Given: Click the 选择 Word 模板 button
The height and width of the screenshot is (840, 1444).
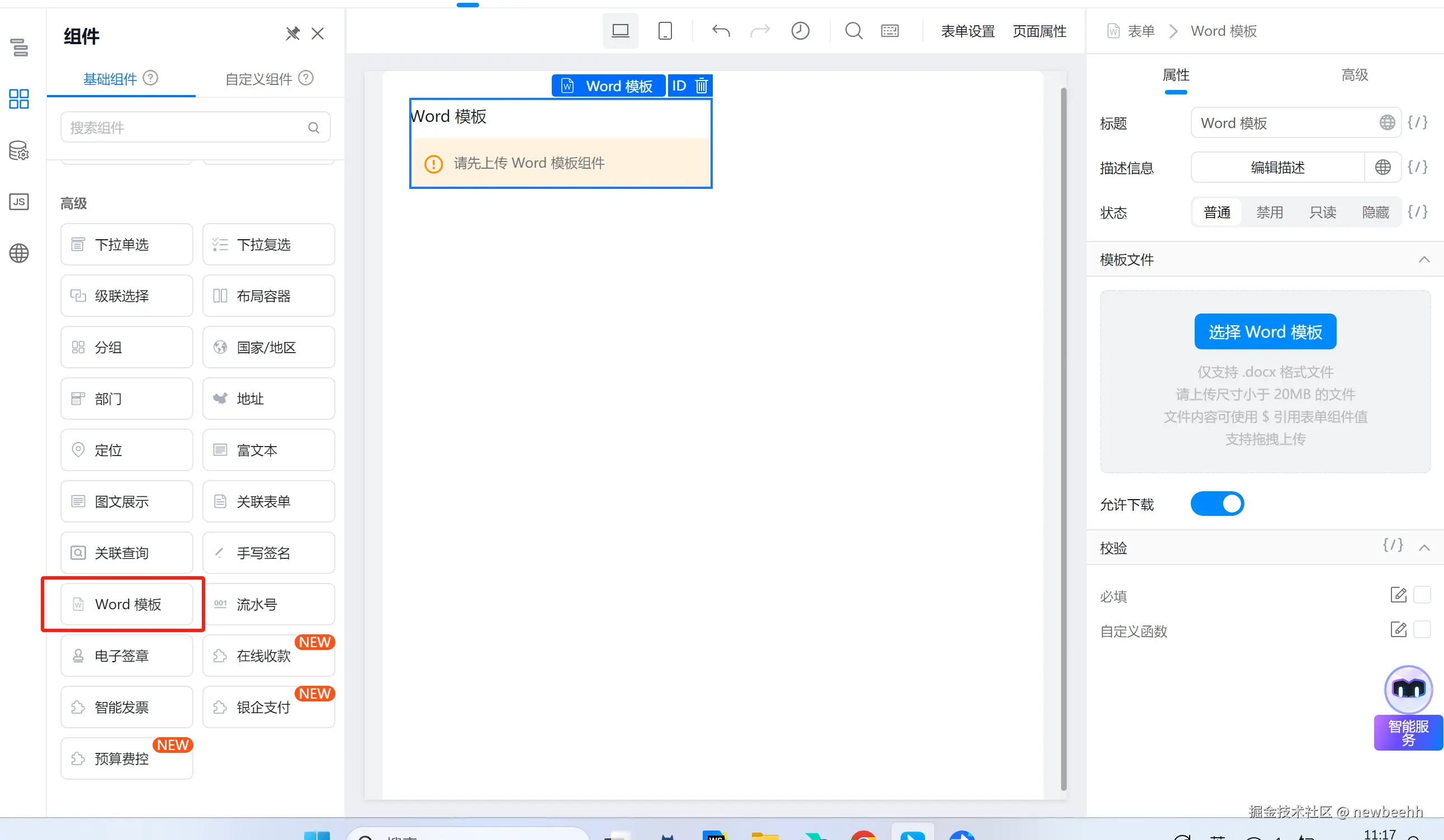Looking at the screenshot, I should pos(1265,332).
